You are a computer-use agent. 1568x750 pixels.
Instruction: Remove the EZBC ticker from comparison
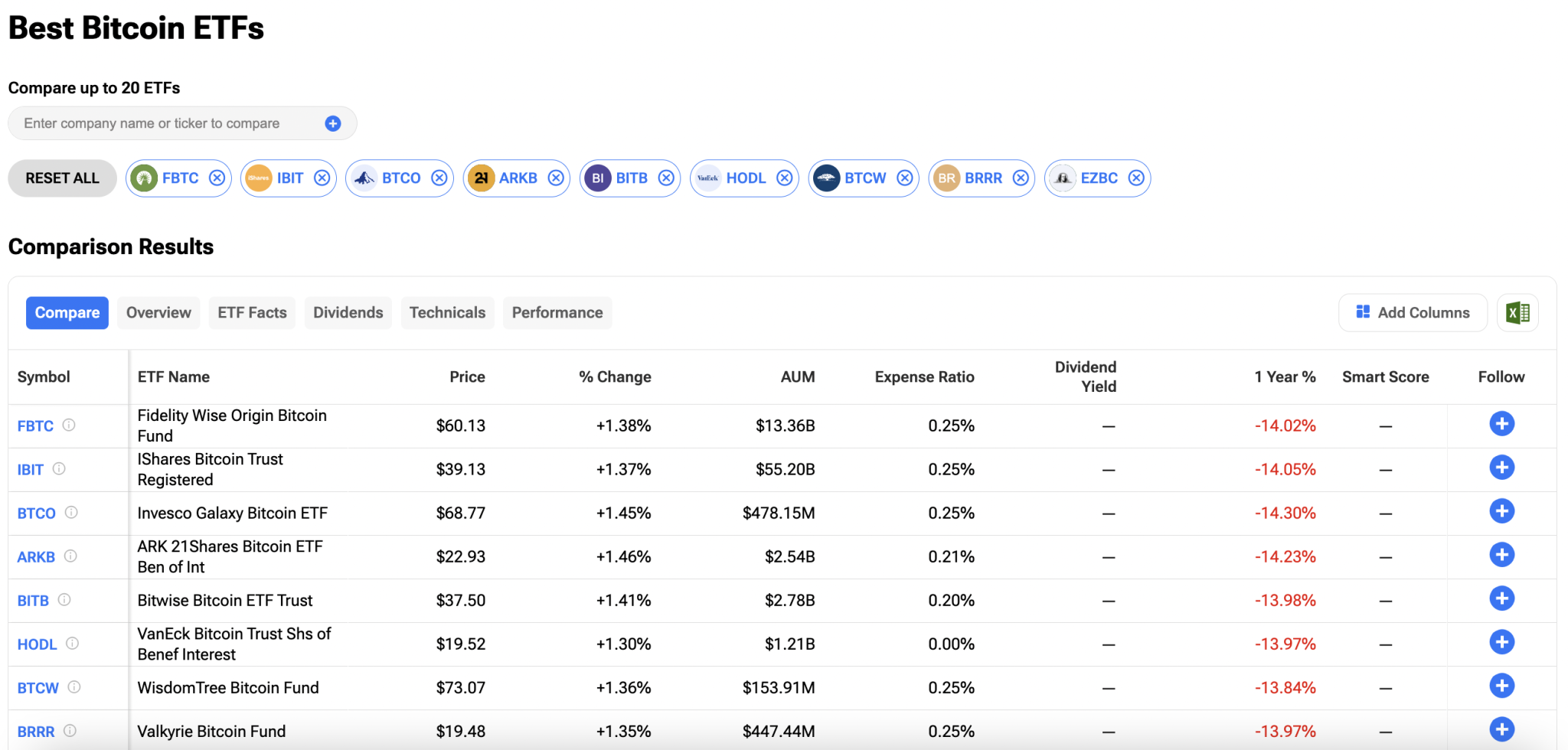pyautogui.click(x=1135, y=178)
